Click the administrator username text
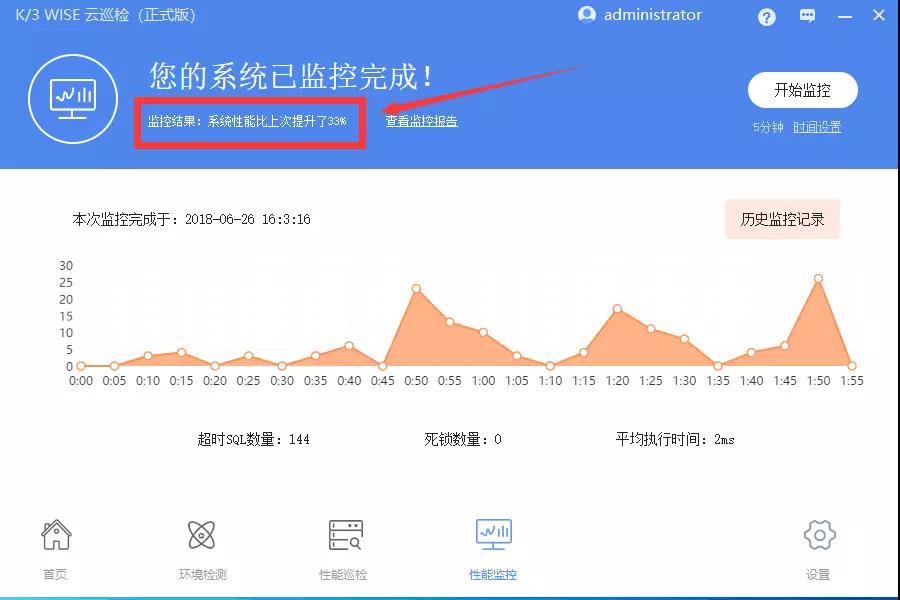Screen dimensions: 900x600 pyautogui.click(x=653, y=15)
